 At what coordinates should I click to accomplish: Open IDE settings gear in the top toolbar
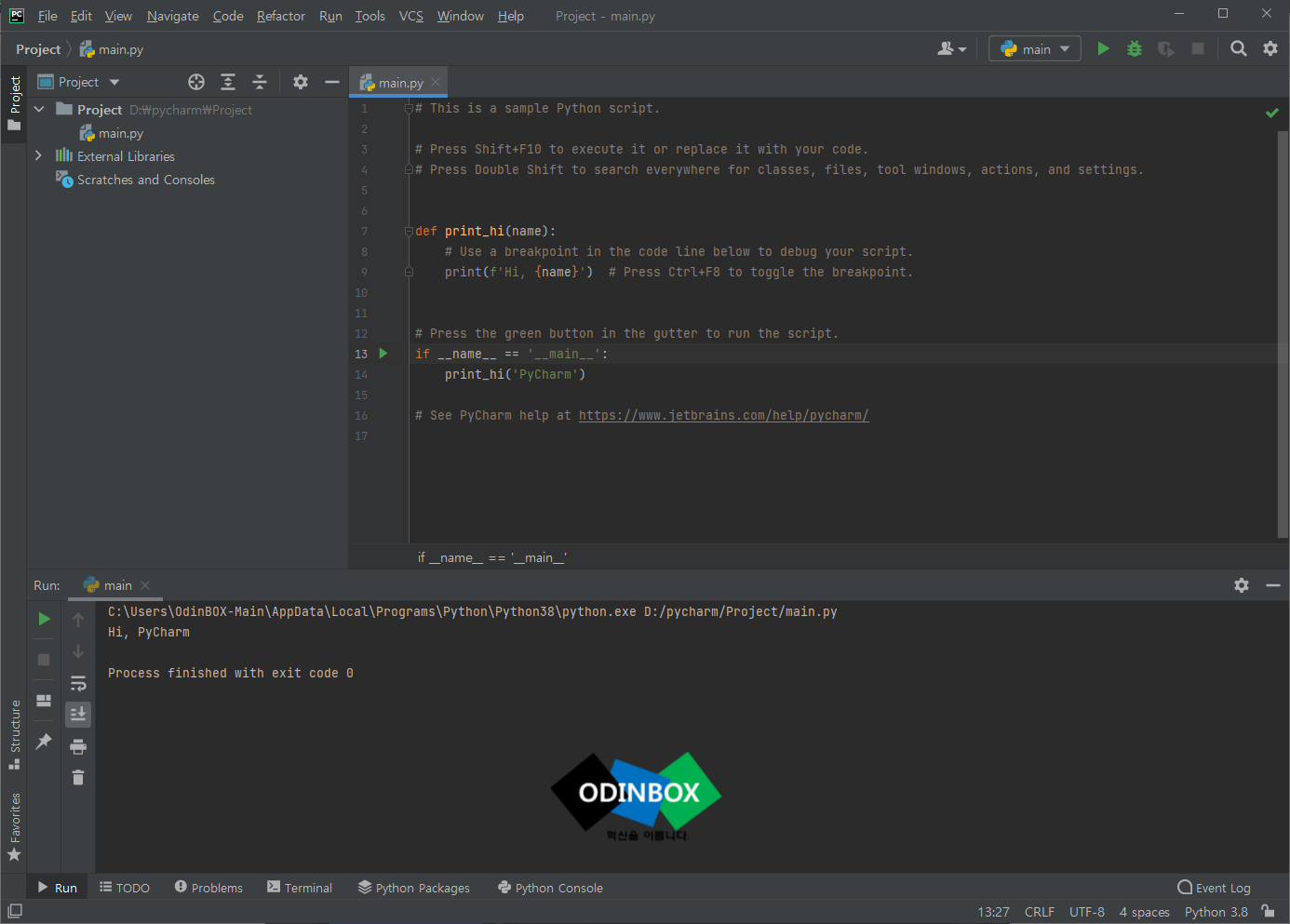click(x=1270, y=48)
